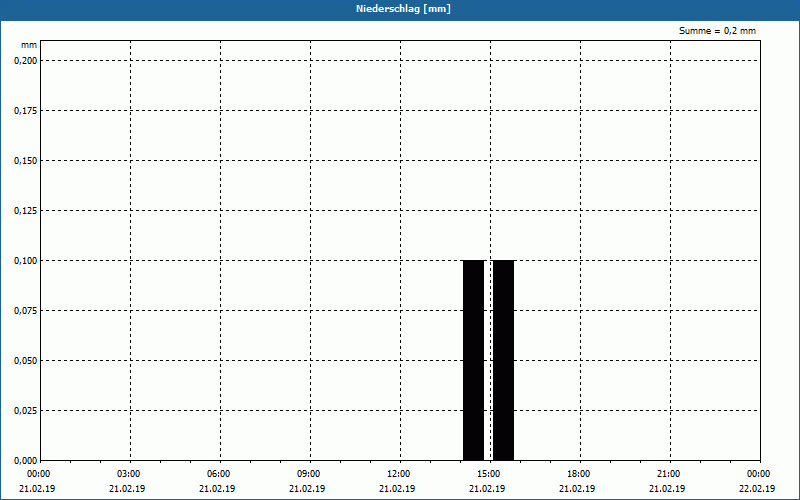The height and width of the screenshot is (500, 800).
Task: Select the Summe = 0,2 mm label
Action: [717, 31]
